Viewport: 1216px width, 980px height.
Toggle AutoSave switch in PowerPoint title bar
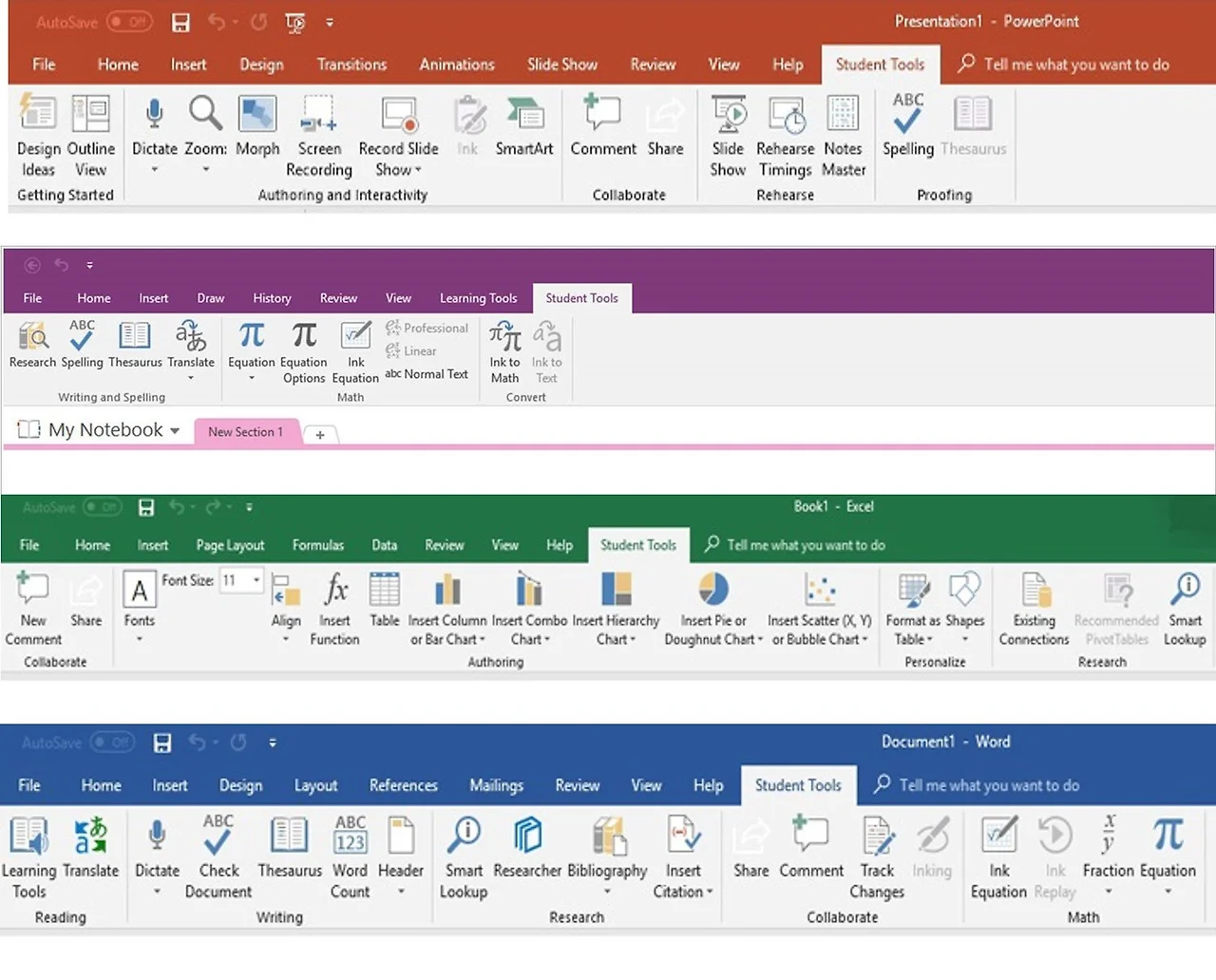click(130, 21)
